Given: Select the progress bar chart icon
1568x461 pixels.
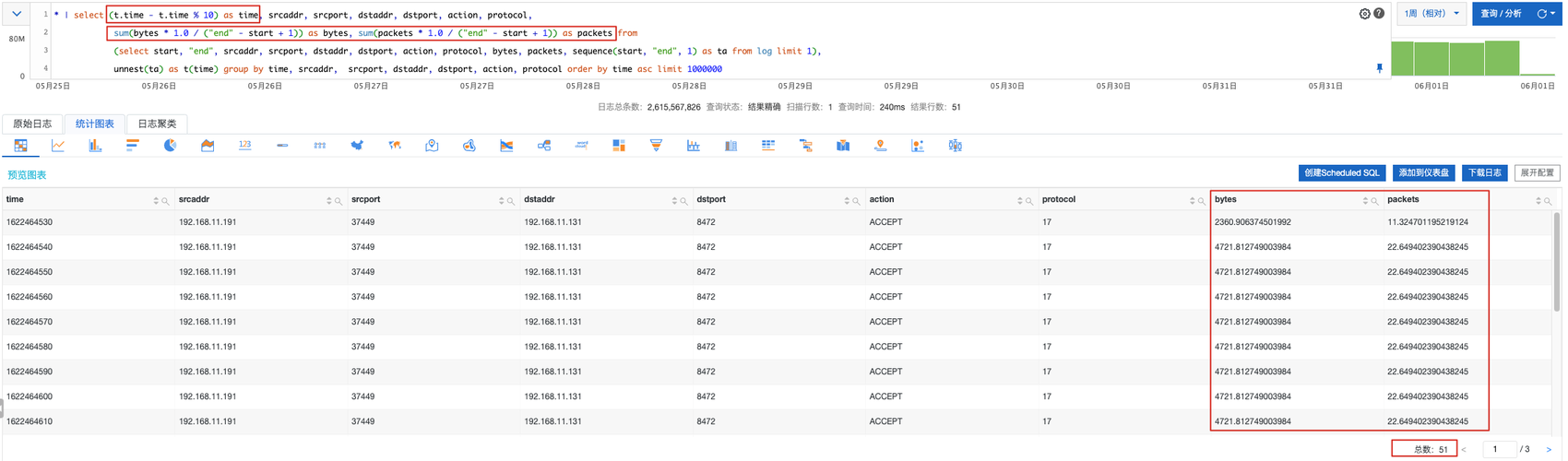Looking at the screenshot, I should pos(282,146).
